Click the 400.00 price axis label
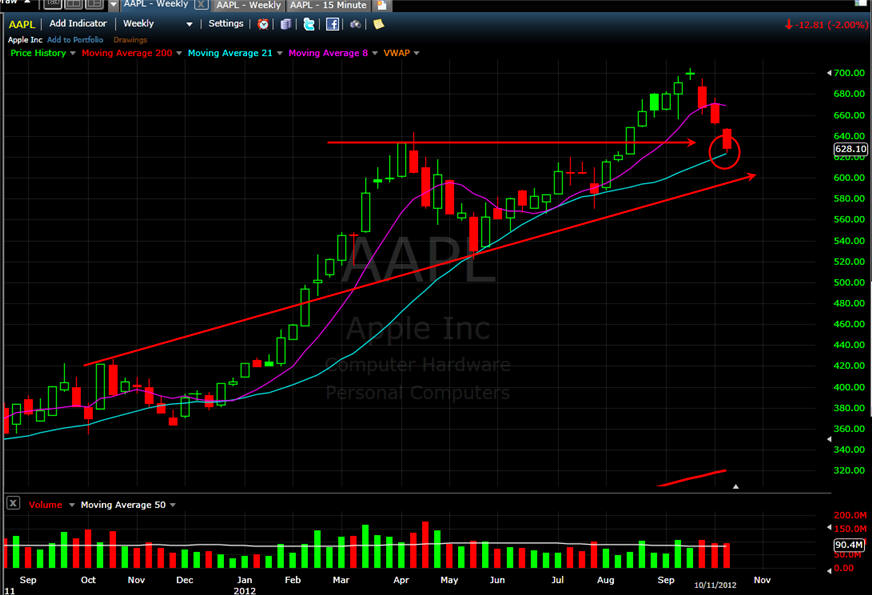This screenshot has height=595, width=872. pos(849,387)
